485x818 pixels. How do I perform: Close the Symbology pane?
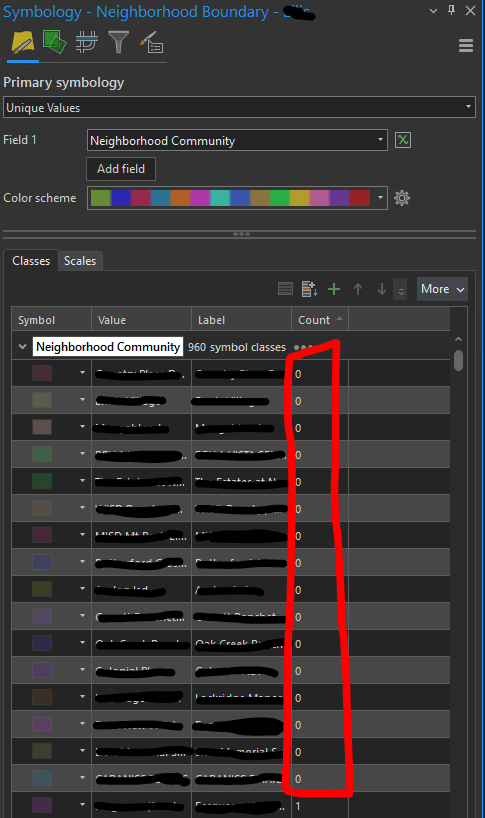point(470,10)
